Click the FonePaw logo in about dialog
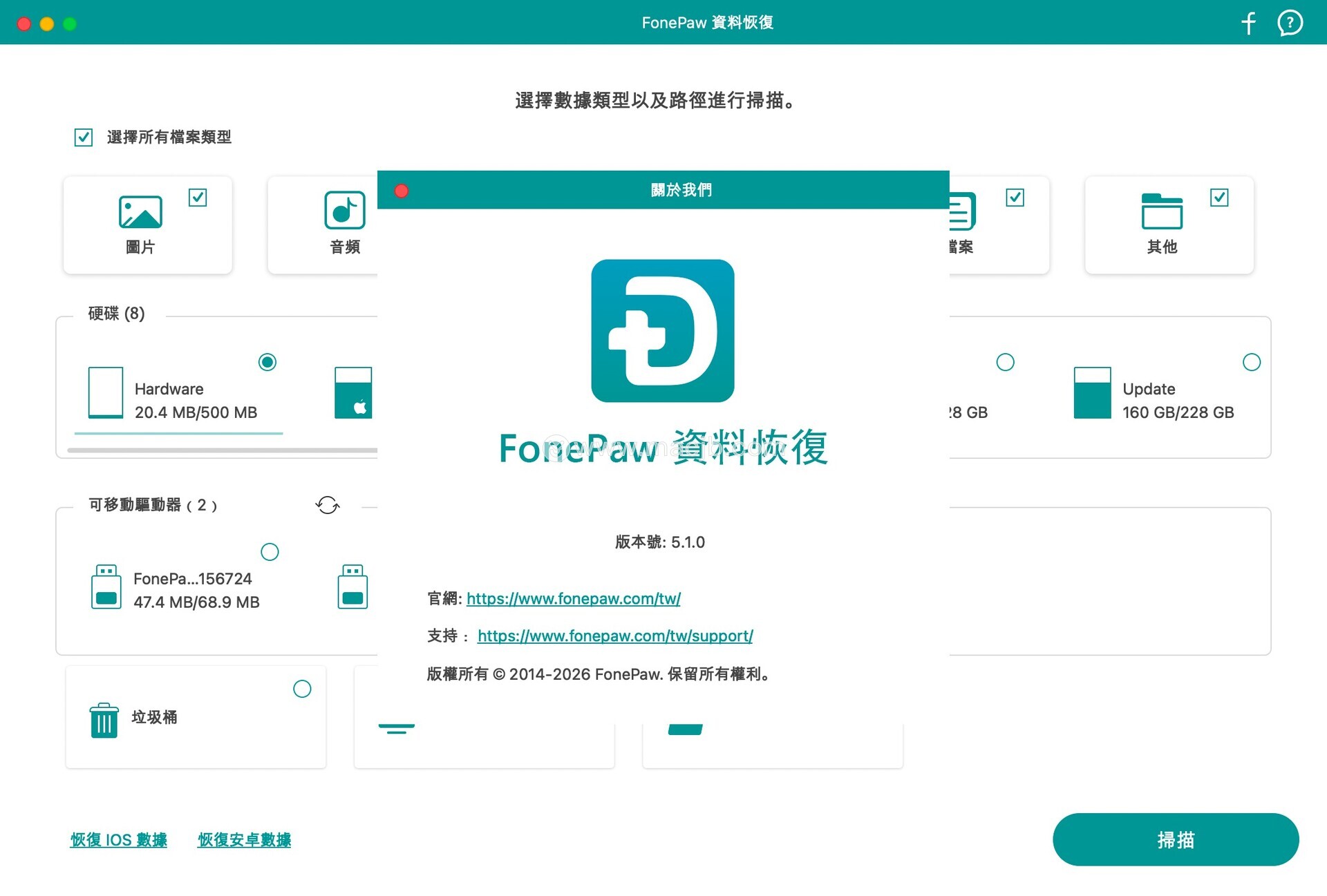Screen dimensions: 1327x896 pyautogui.click(x=662, y=331)
